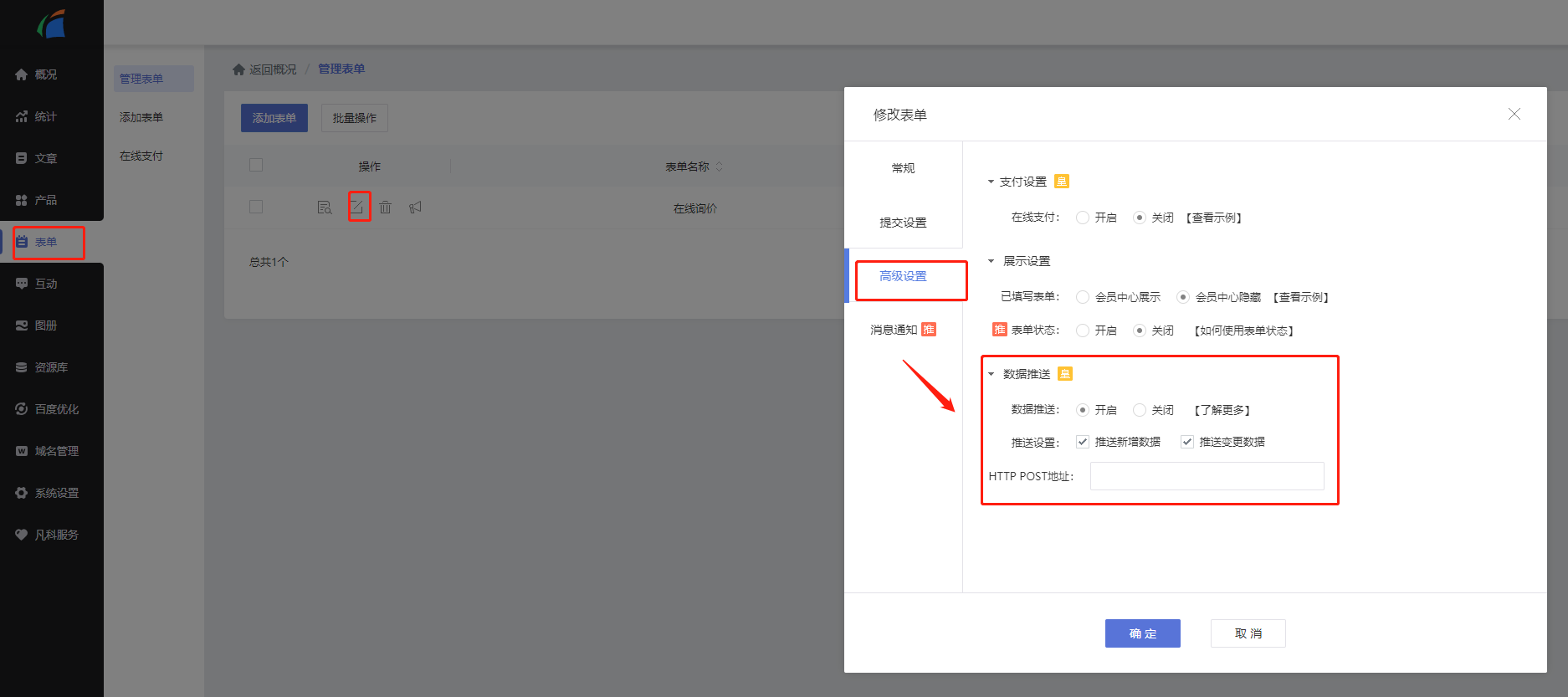The image size is (1568, 697).
Task: Edit icon for 在线询价 form
Action: click(357, 207)
